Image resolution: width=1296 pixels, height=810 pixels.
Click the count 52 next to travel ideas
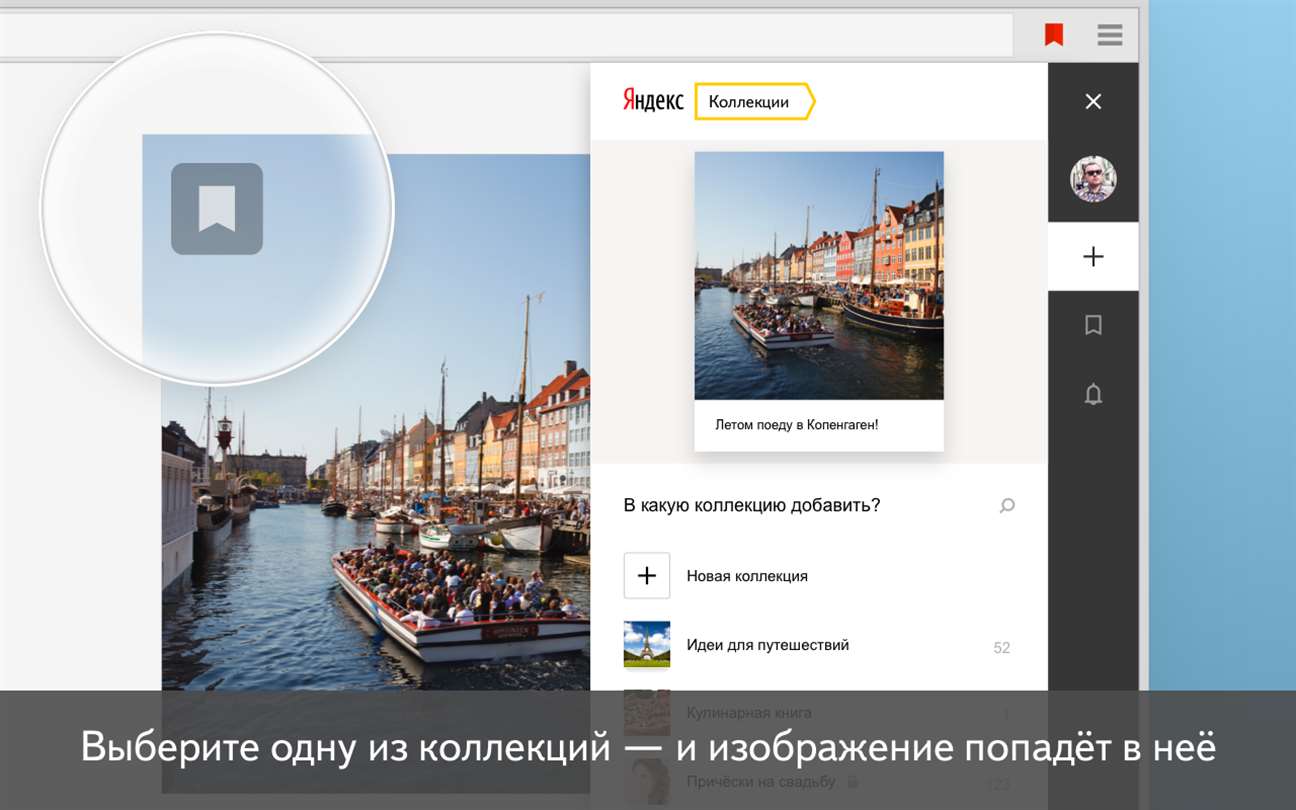(x=1002, y=648)
